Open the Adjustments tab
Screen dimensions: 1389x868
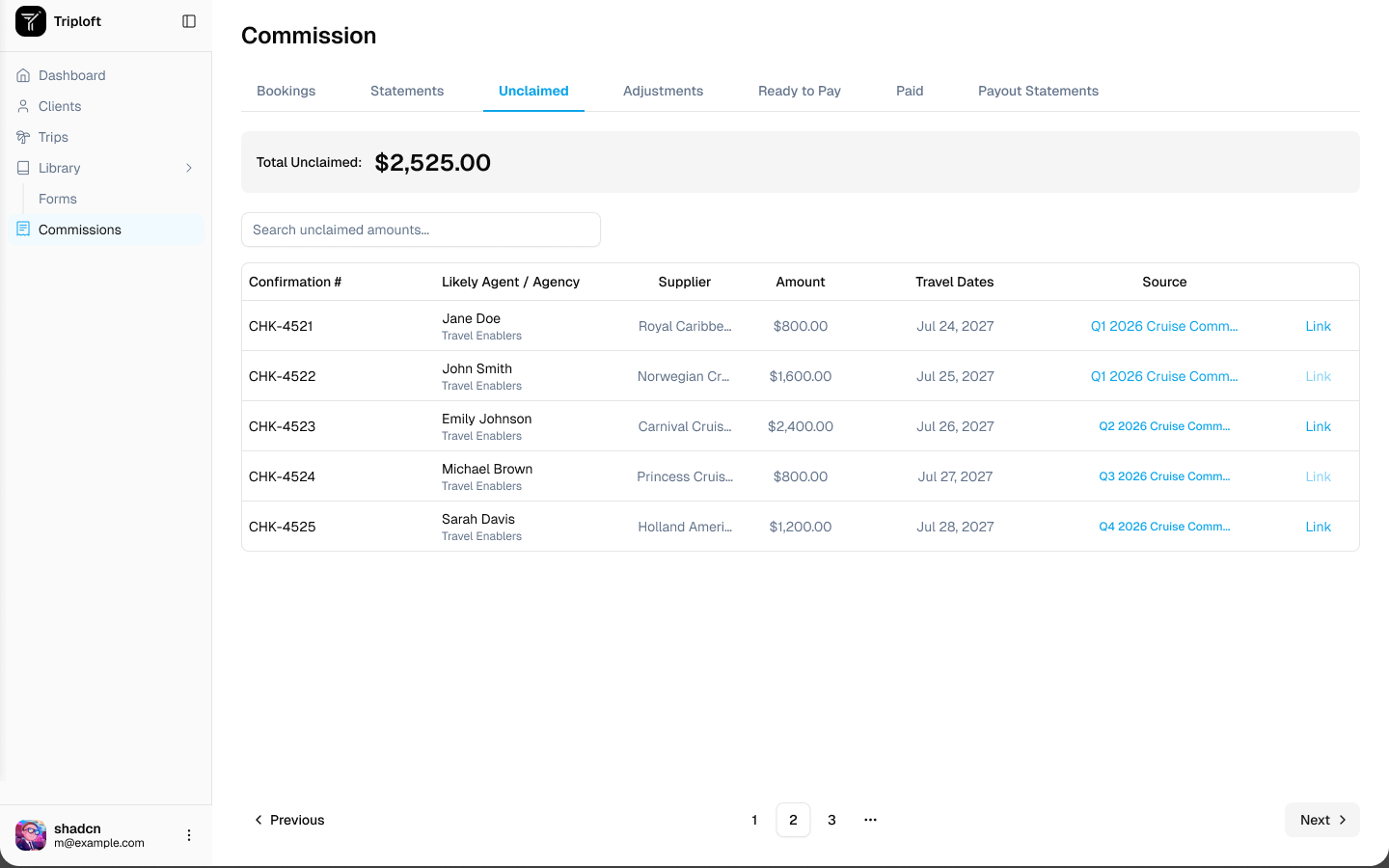[x=664, y=91]
